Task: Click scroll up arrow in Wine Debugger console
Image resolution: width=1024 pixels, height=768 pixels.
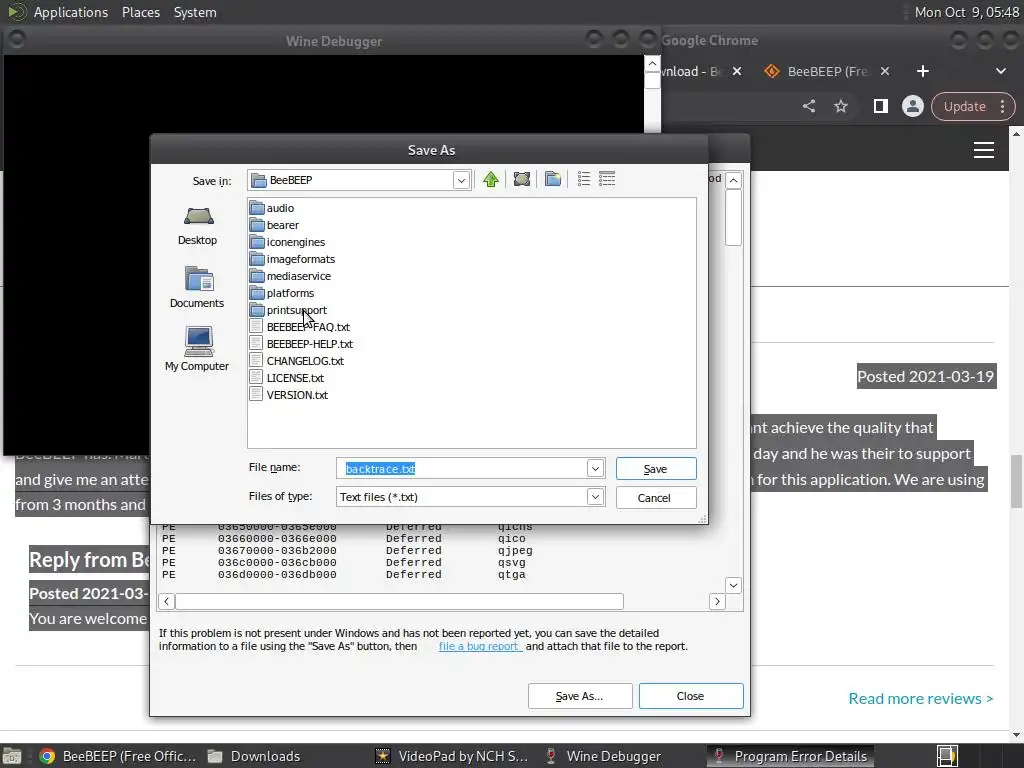Action: point(652,64)
